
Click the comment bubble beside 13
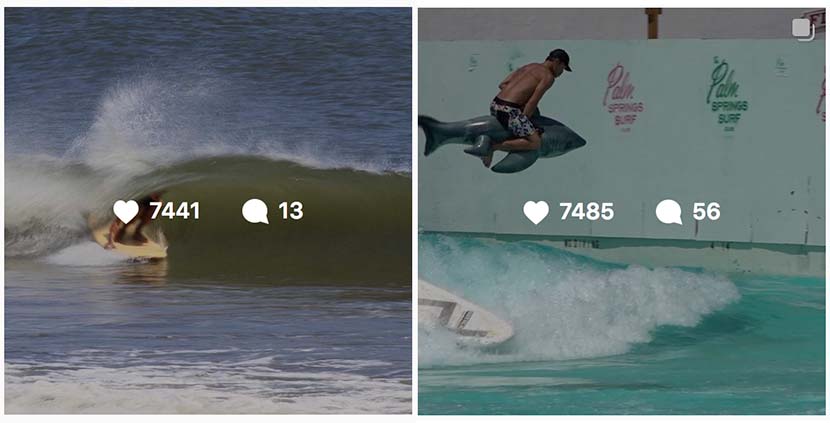click(255, 211)
